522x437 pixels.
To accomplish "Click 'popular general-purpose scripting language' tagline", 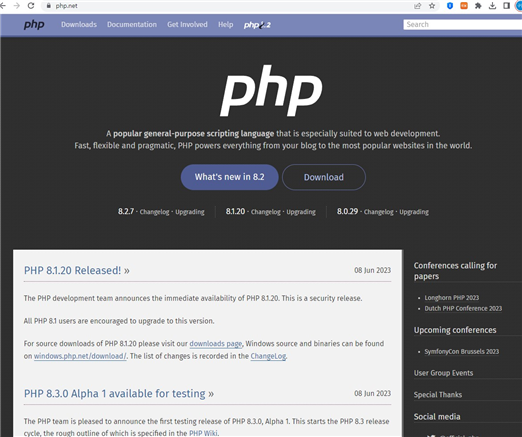I will 193,134.
